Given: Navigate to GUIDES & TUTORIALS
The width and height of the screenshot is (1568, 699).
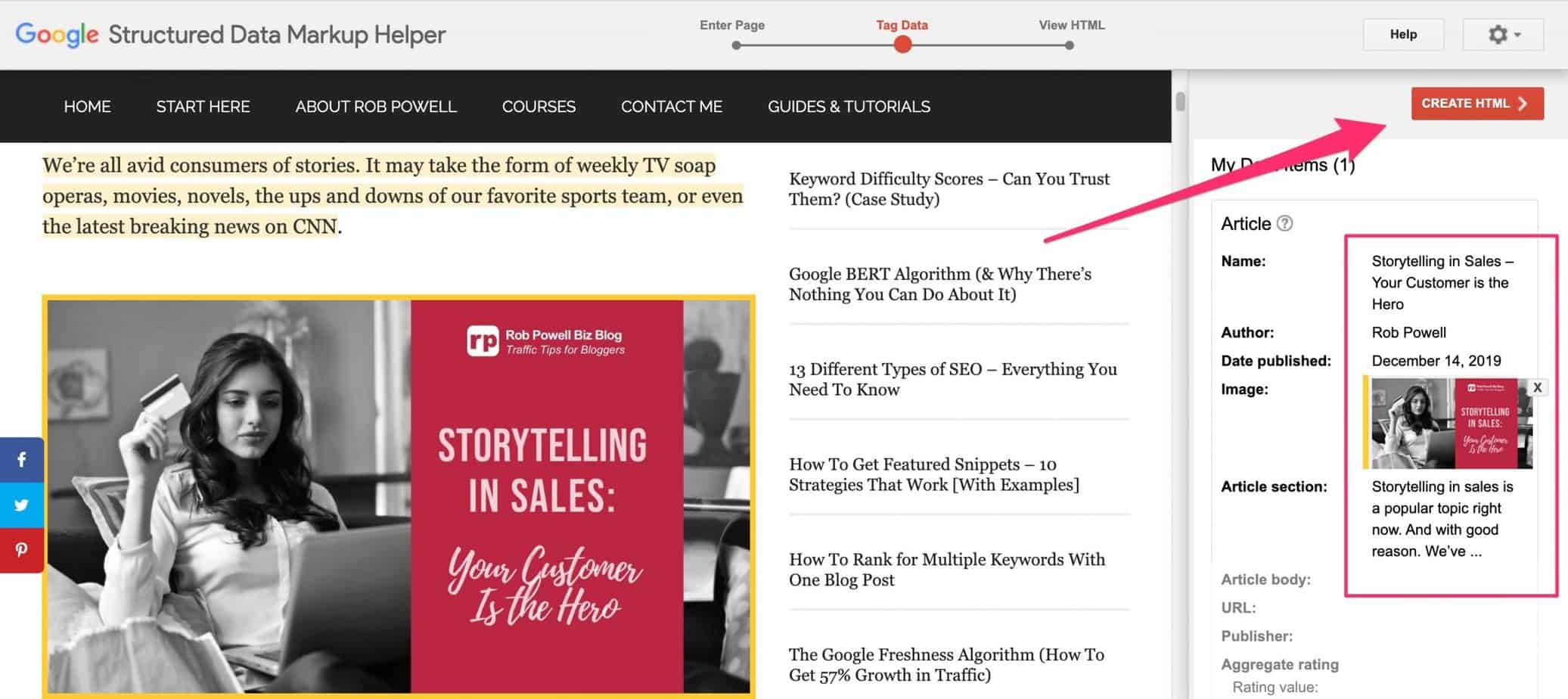Looking at the screenshot, I should [849, 107].
